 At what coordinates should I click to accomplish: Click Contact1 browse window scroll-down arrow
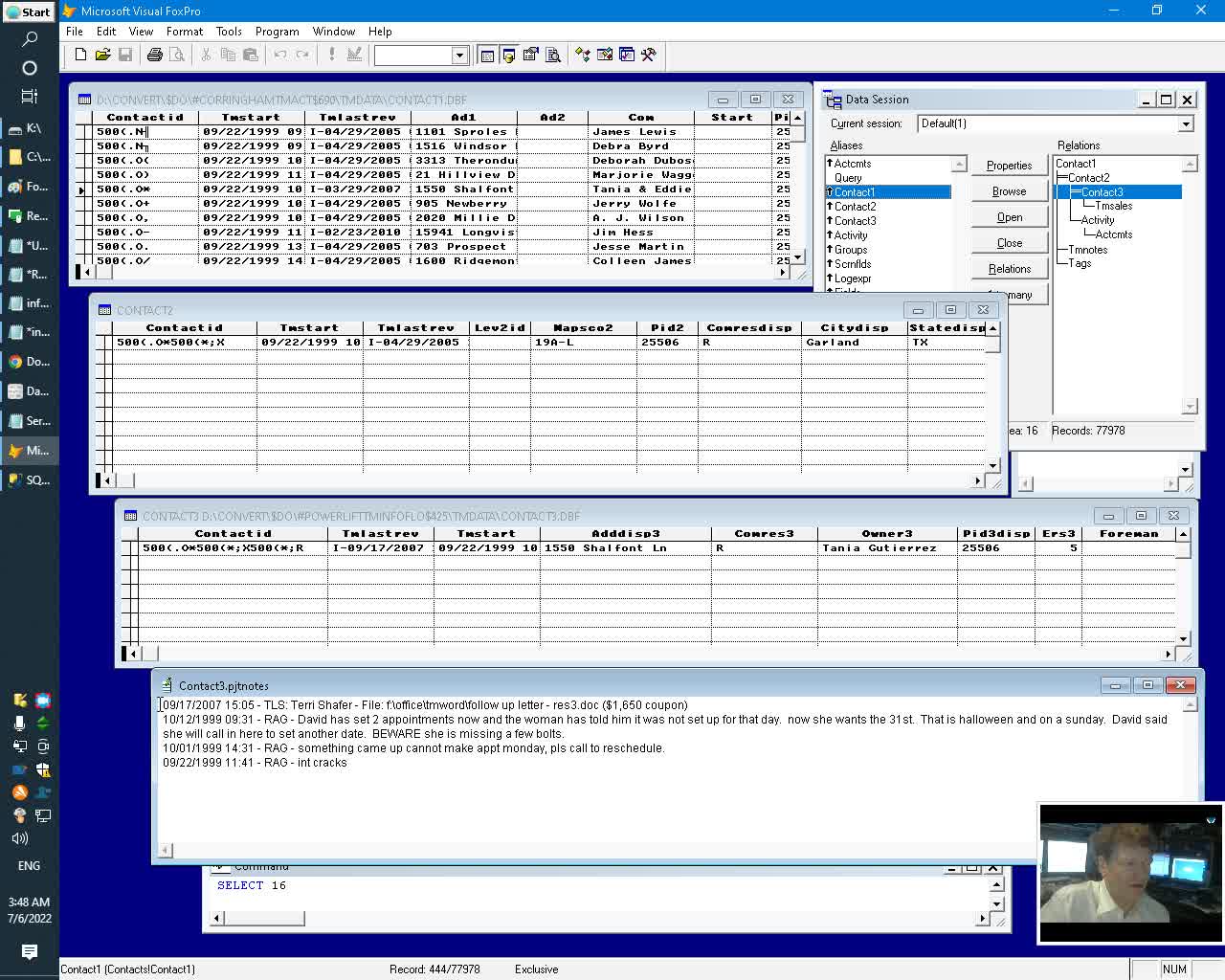pyautogui.click(x=797, y=258)
